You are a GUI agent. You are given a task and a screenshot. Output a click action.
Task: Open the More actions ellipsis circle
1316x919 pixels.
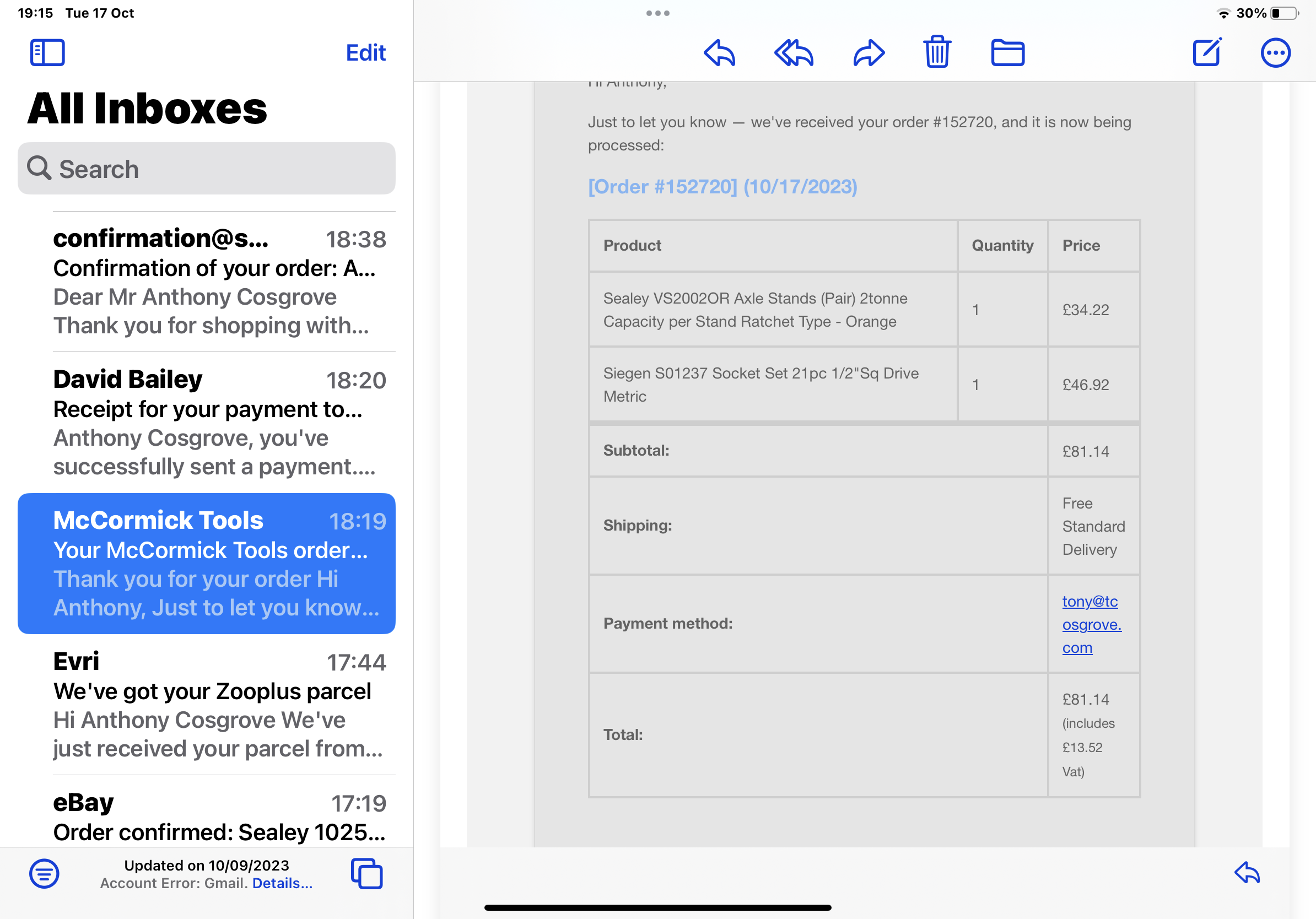pos(1275,53)
